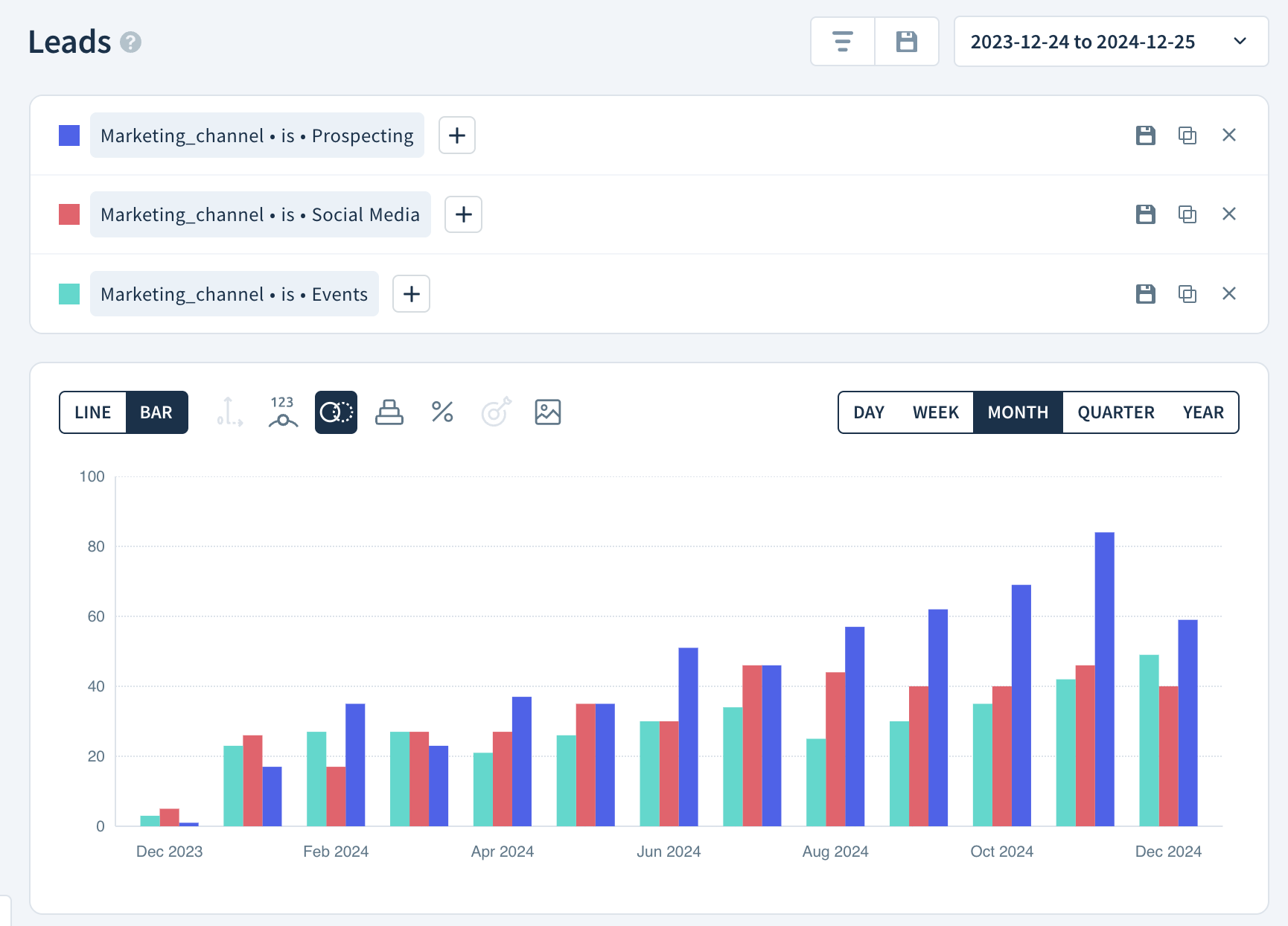Save the Leads report via top-right save icon

click(x=906, y=42)
